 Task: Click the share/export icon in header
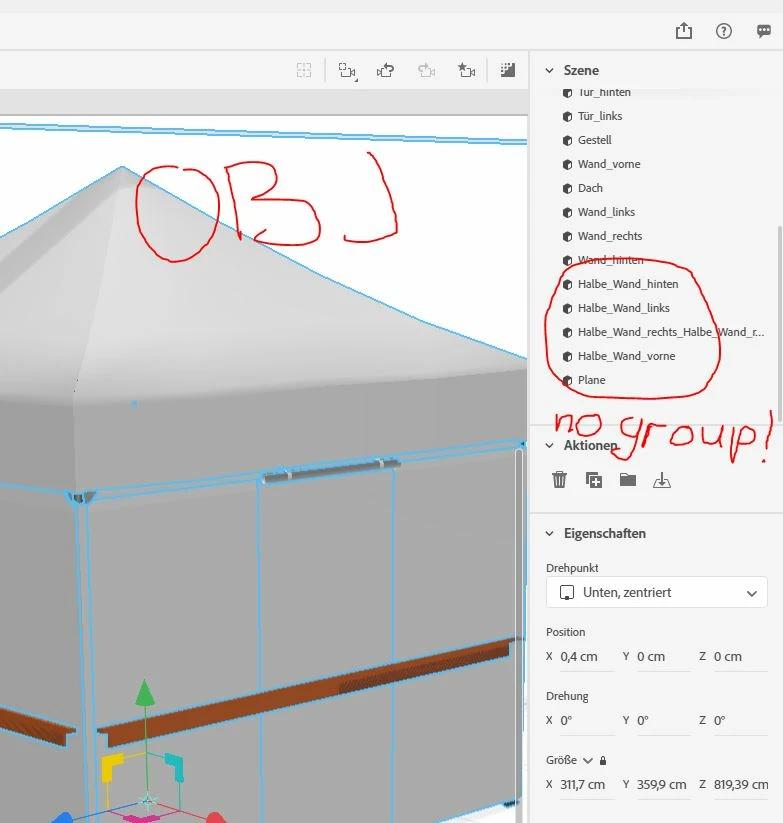click(683, 31)
